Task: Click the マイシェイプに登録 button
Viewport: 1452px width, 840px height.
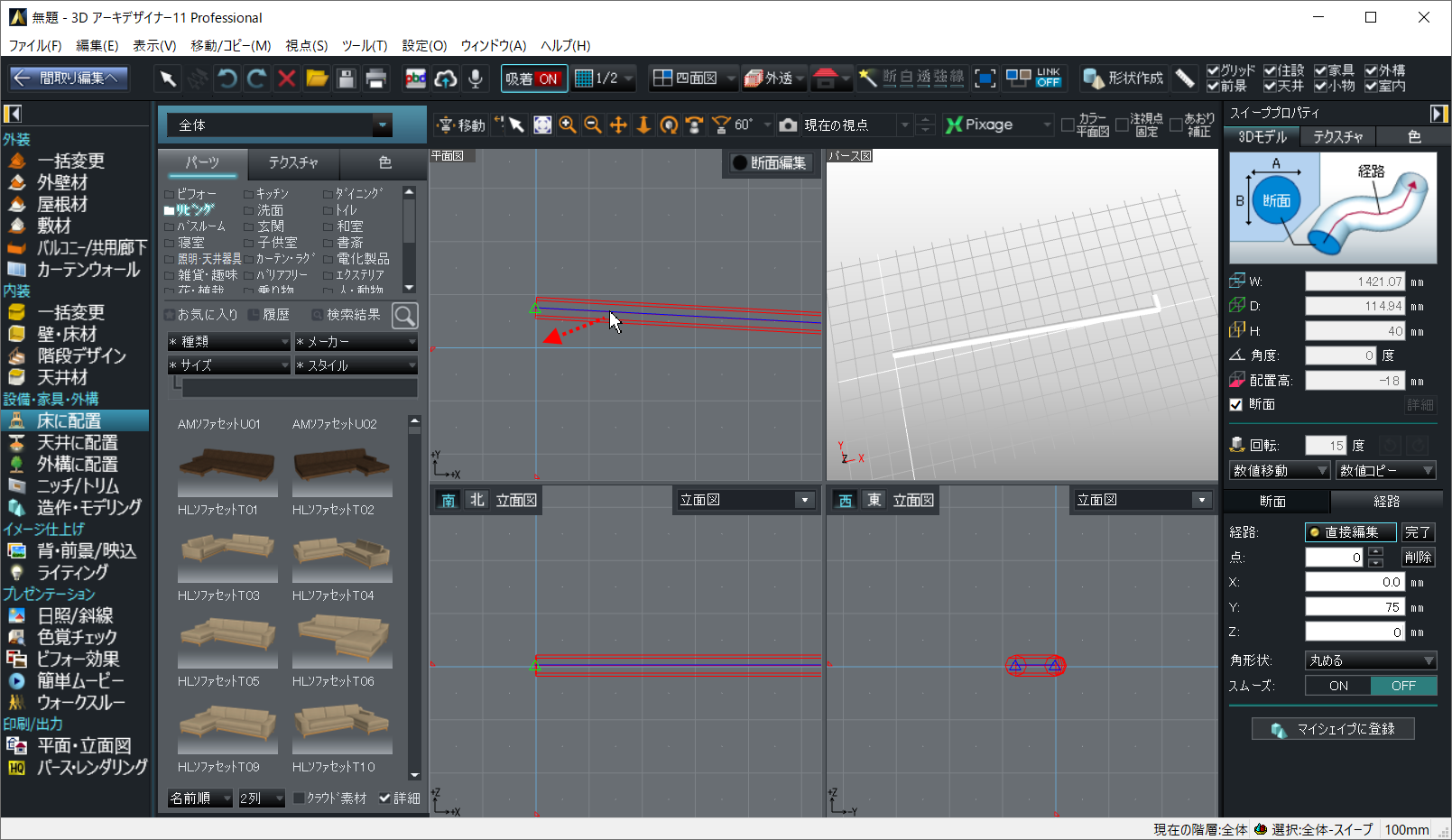Action: point(1333,729)
